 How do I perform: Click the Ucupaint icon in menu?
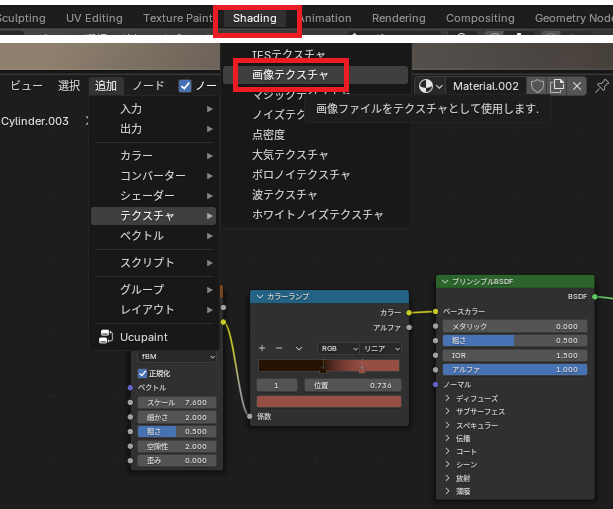click(x=105, y=338)
